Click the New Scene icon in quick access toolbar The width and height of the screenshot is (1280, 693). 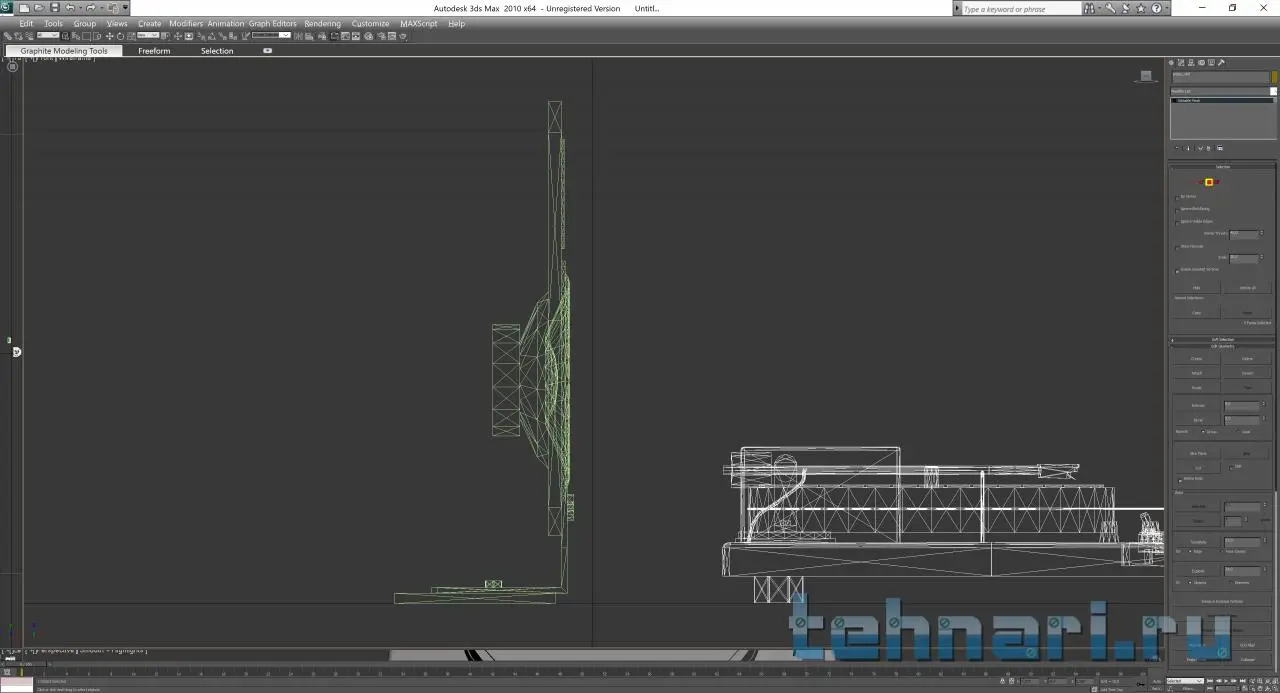click(x=24, y=8)
